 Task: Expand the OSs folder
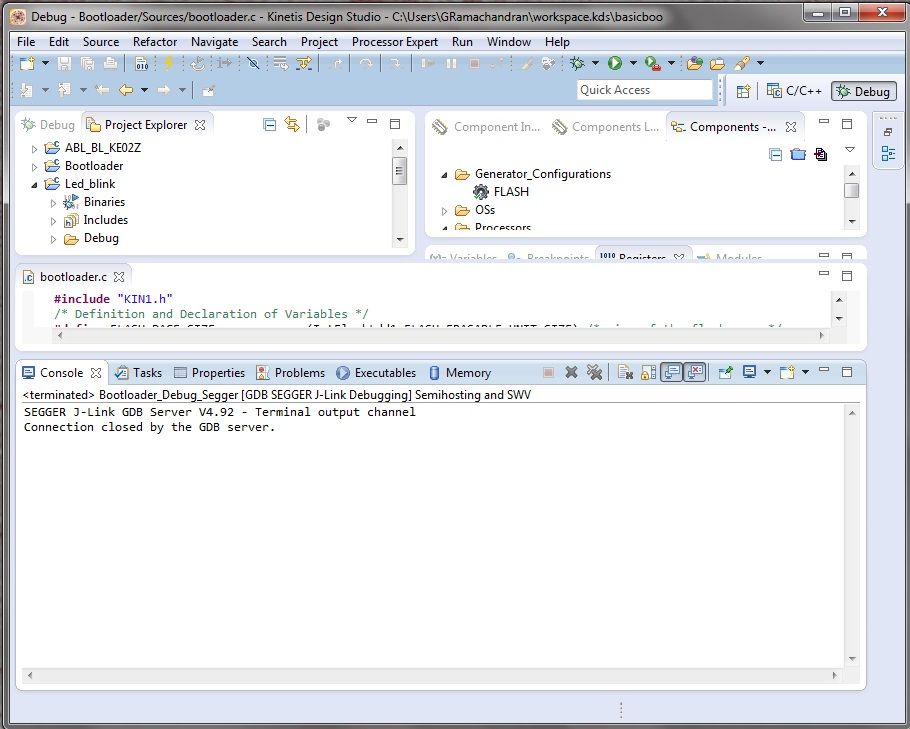445,211
